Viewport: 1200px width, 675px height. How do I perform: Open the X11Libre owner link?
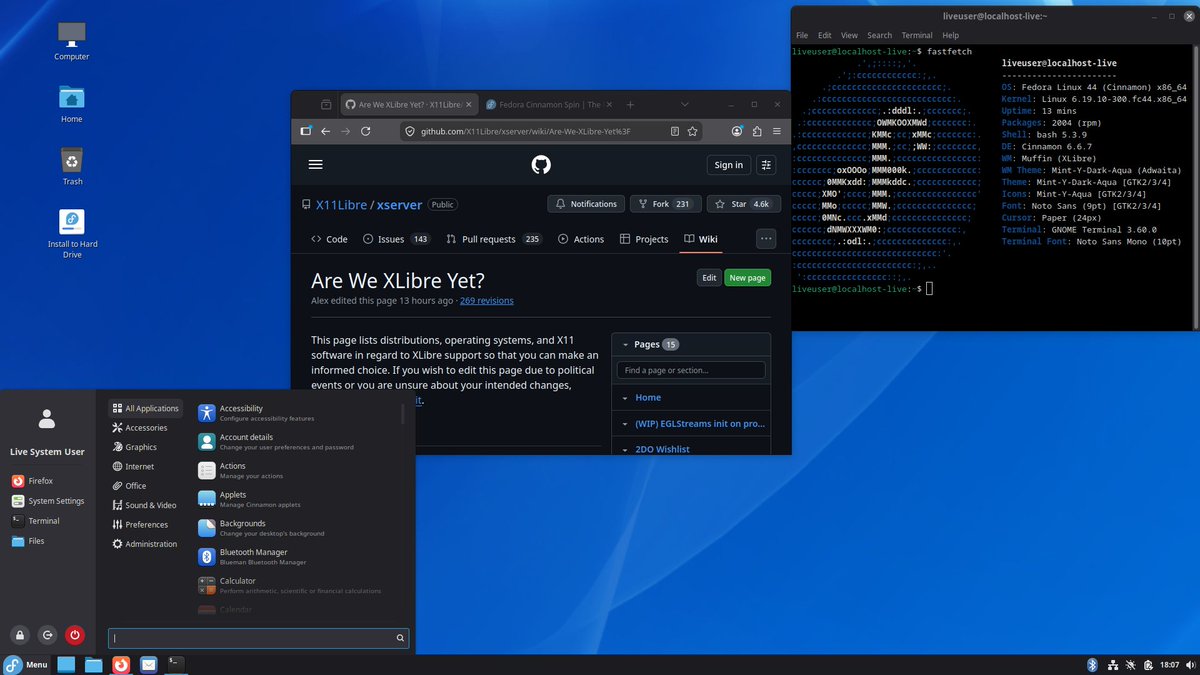[343, 204]
